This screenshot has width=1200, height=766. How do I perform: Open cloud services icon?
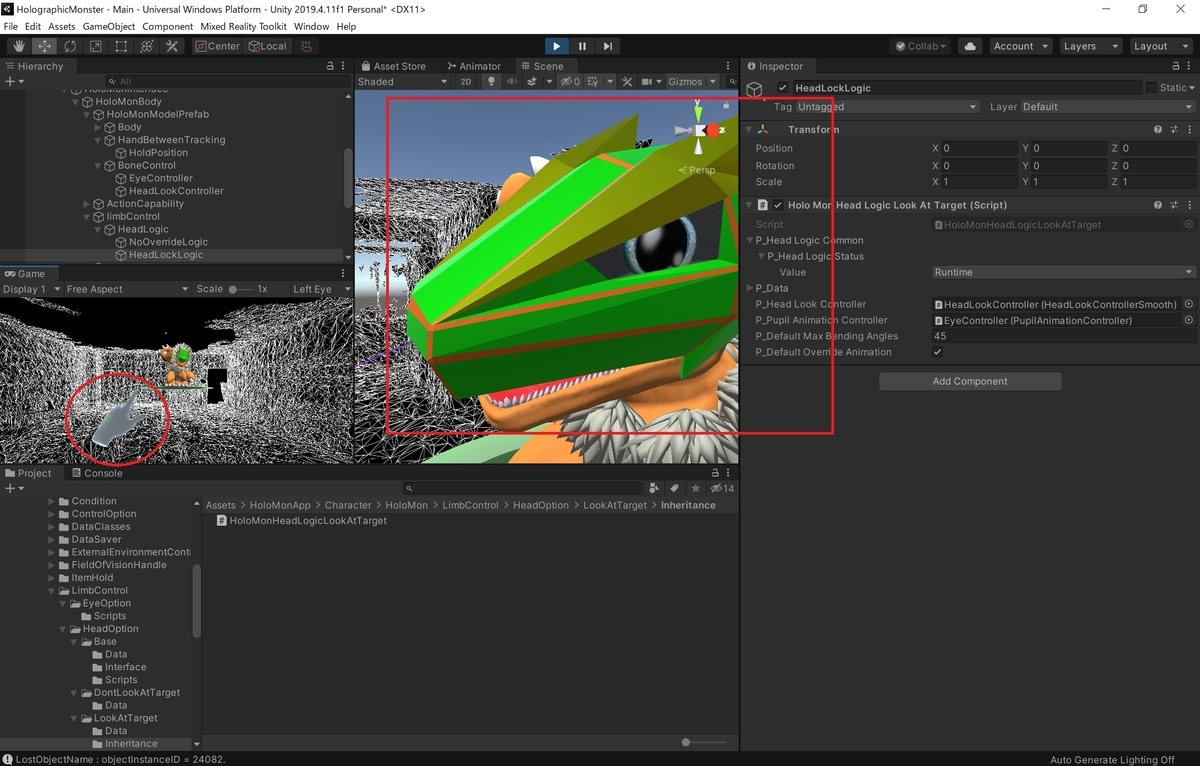[970, 46]
